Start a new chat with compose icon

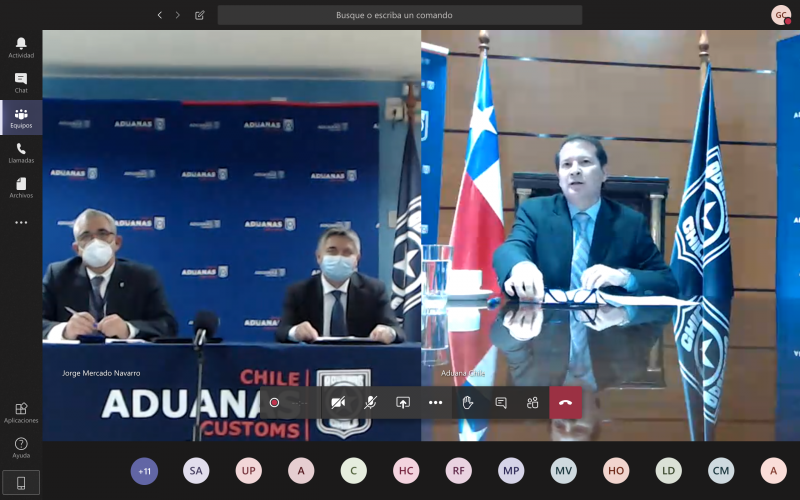tap(199, 15)
